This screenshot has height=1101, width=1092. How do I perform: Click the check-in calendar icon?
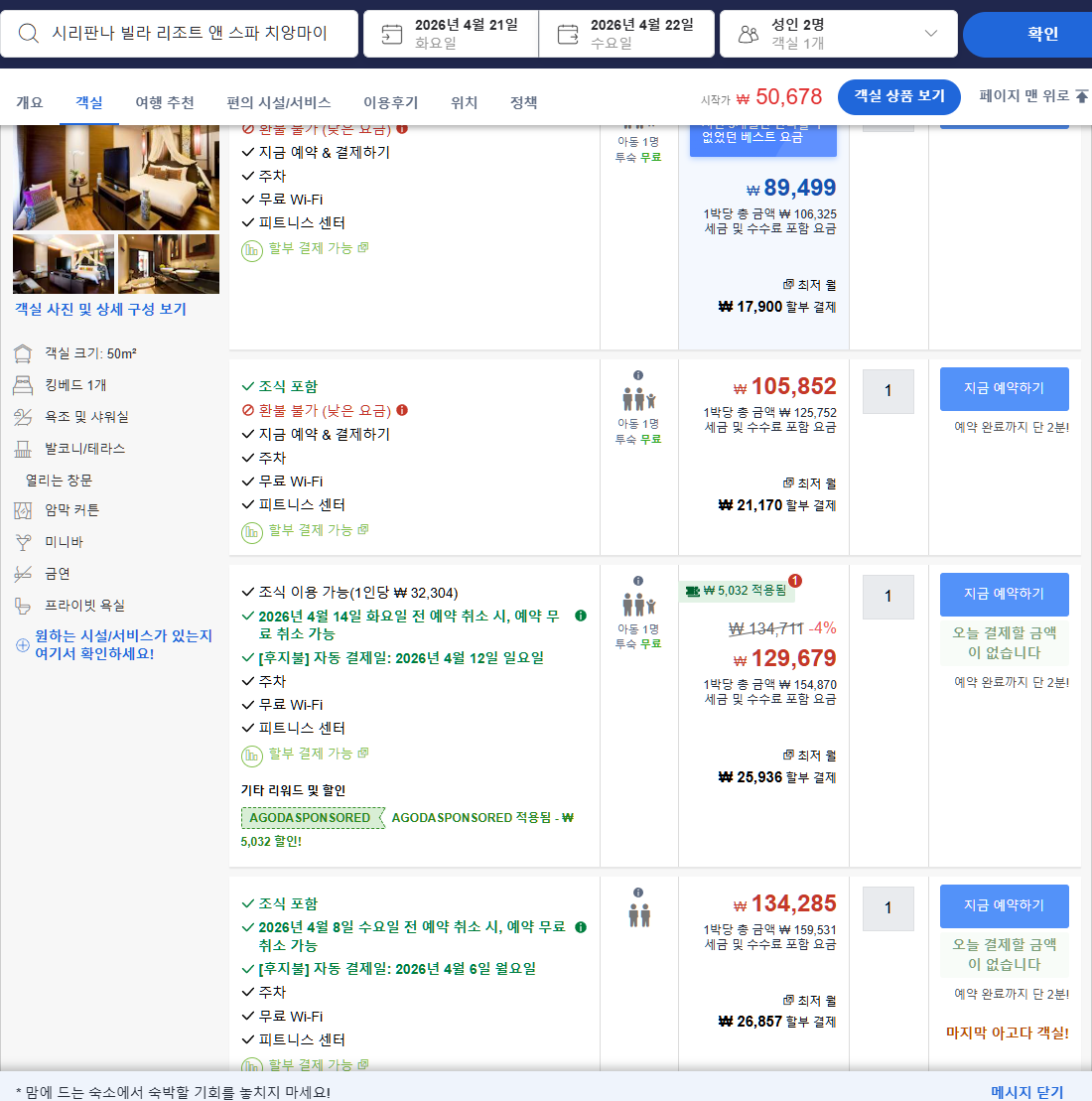tap(392, 34)
